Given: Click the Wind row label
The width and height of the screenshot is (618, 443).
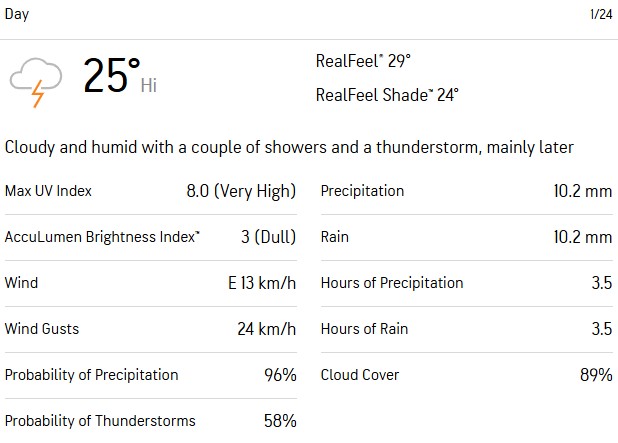Looking at the screenshot, I should pos(21,283).
